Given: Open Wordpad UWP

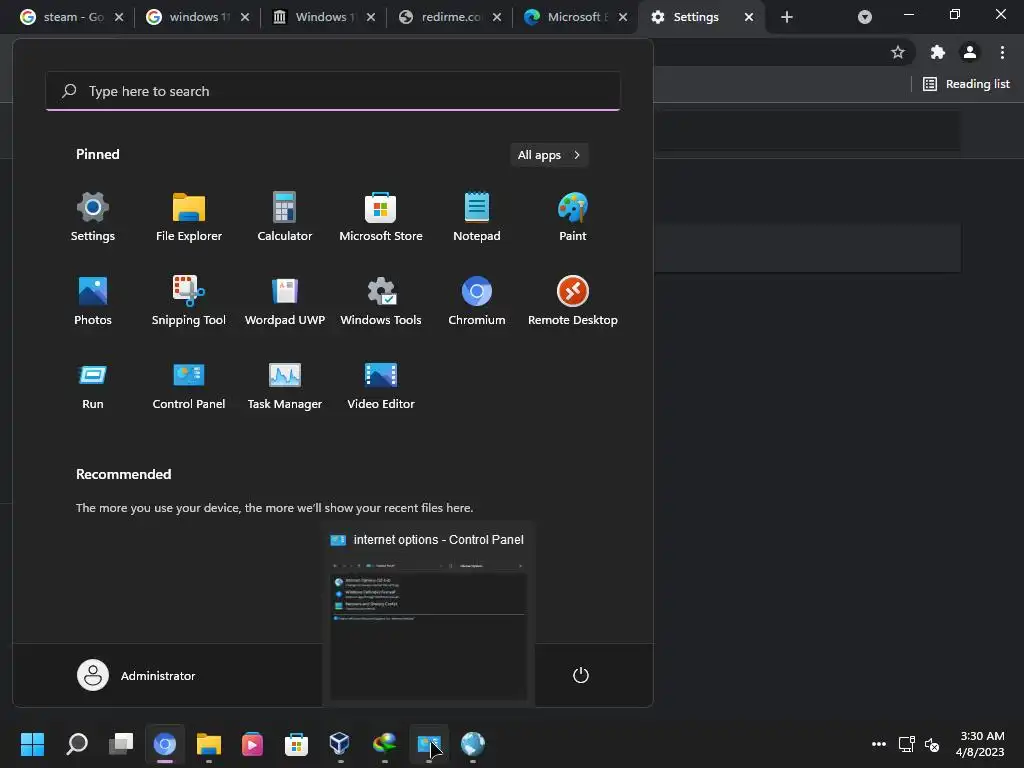Looking at the screenshot, I should pyautogui.click(x=285, y=300).
